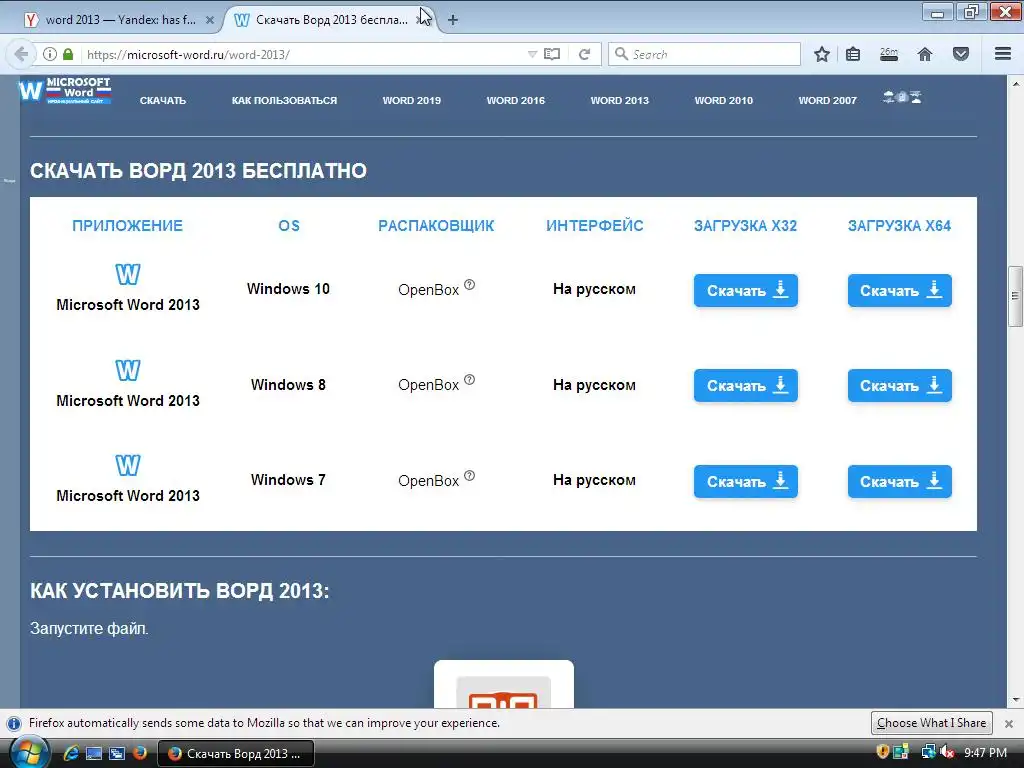The image size is (1024, 768).
Task: Click OpenBox help icon in Windows 8 row
Action: click(x=470, y=380)
